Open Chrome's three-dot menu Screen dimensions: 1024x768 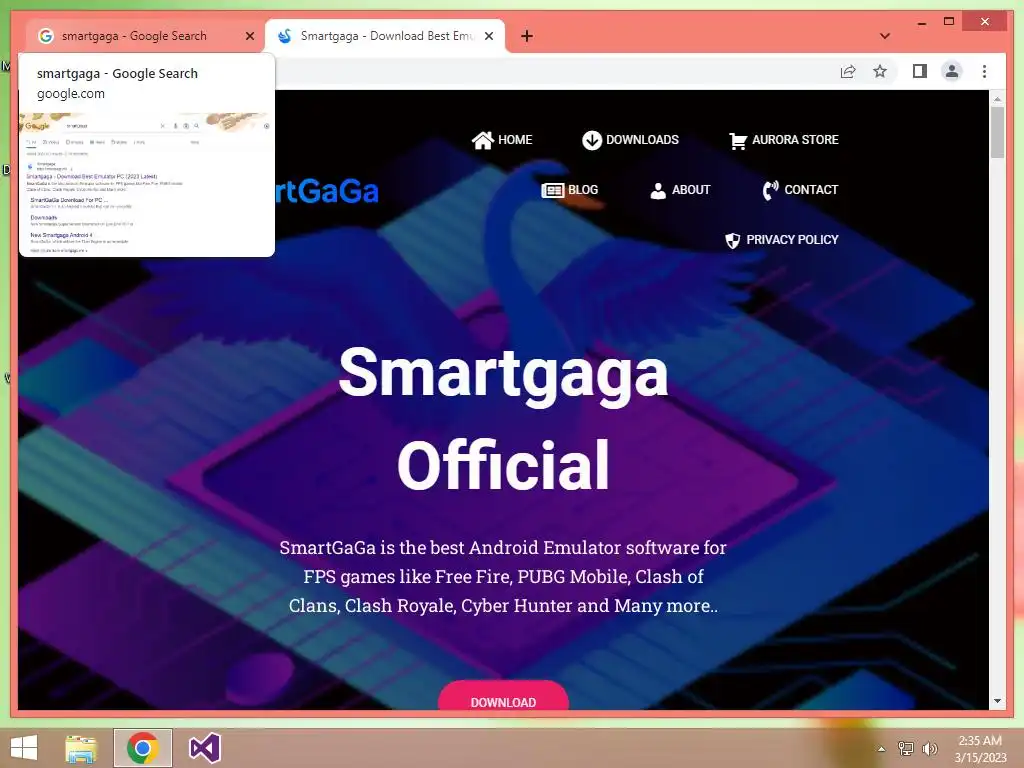click(984, 71)
